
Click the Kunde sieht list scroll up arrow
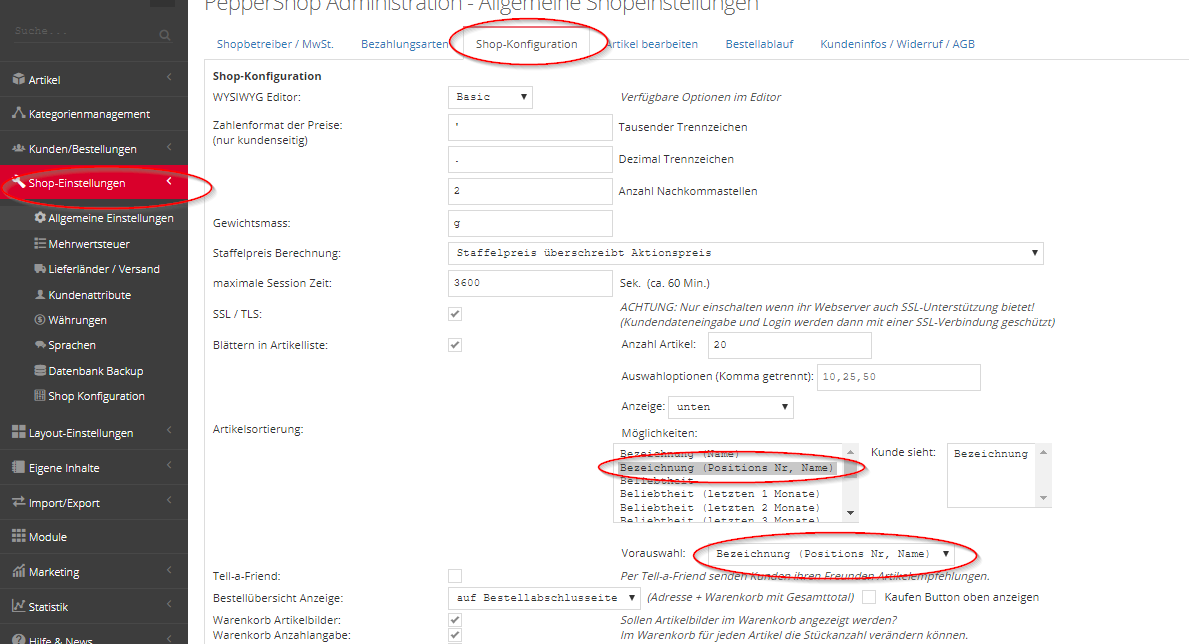pos(1043,452)
